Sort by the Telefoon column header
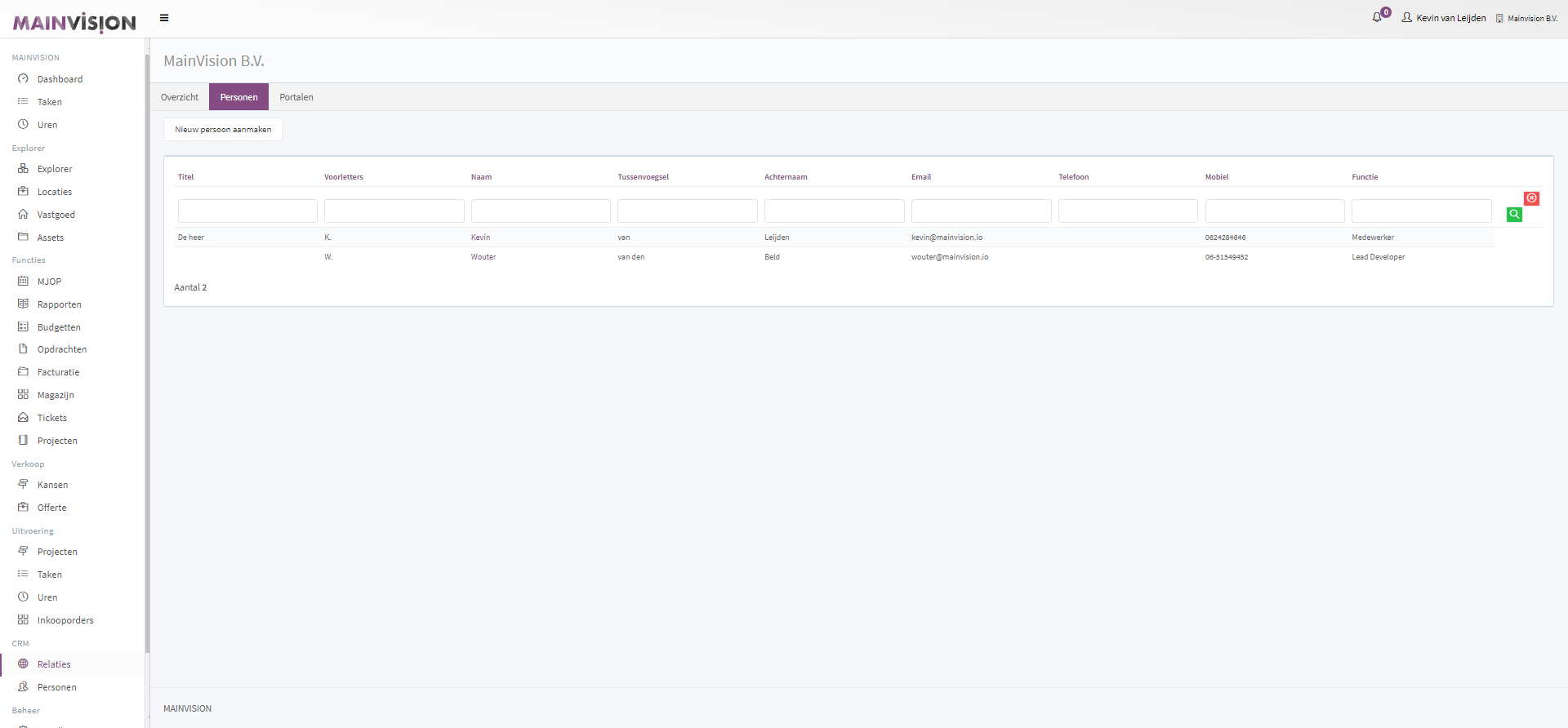 click(1074, 177)
